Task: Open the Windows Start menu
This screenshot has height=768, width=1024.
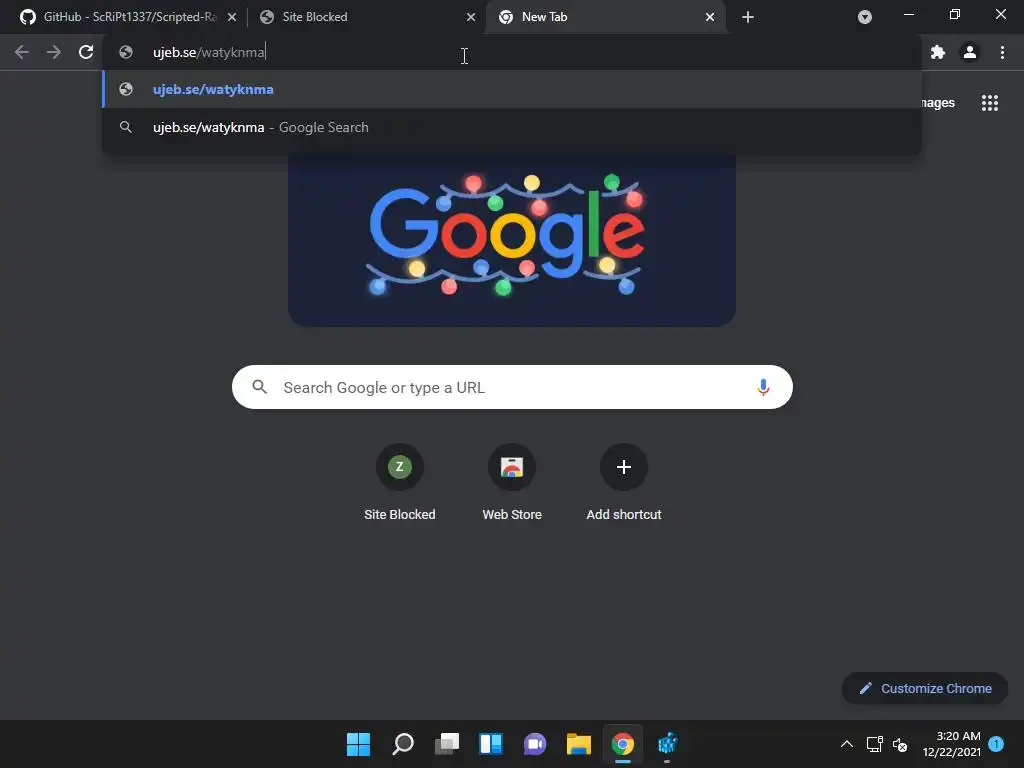Action: [359, 744]
